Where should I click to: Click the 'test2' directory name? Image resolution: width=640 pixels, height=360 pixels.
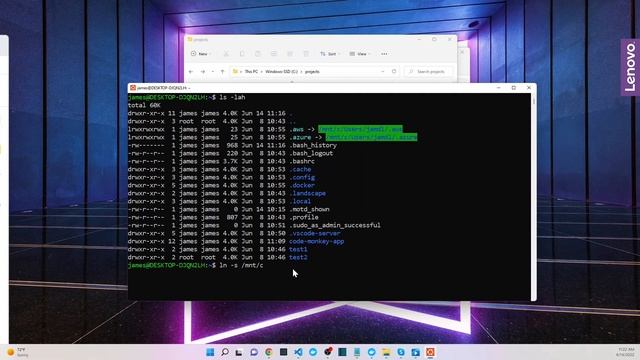tap(298, 258)
